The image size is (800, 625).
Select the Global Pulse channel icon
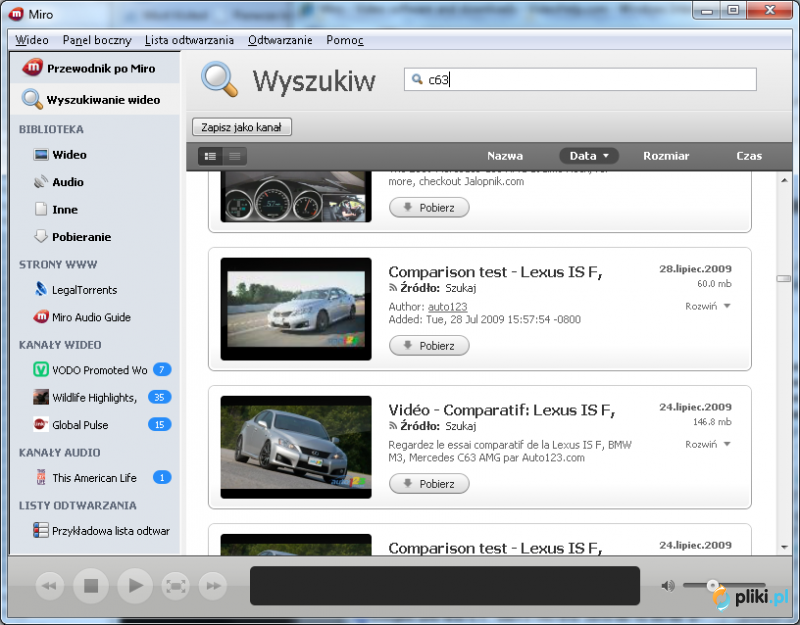click(x=41, y=424)
